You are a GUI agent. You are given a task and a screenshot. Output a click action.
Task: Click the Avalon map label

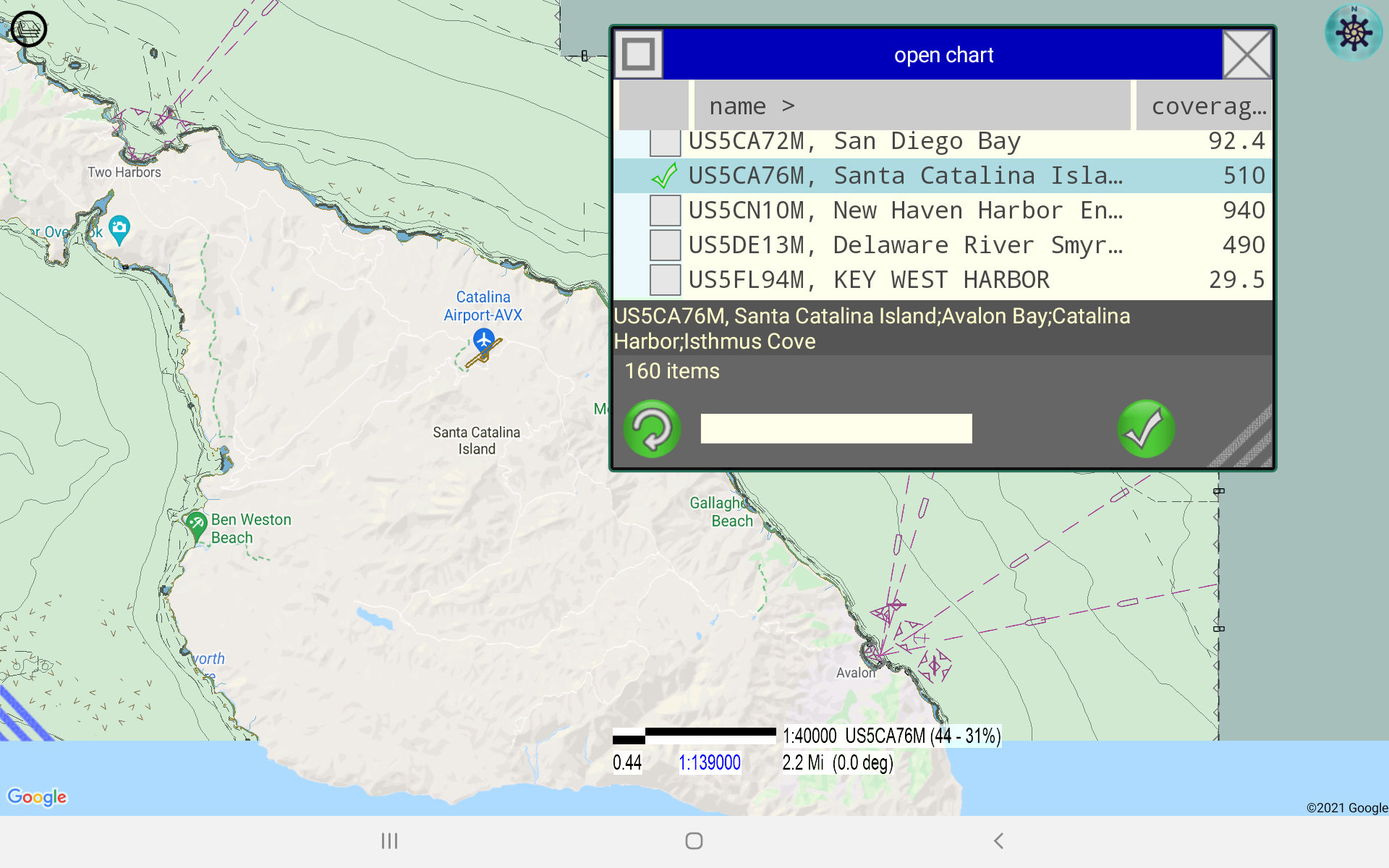(x=856, y=673)
